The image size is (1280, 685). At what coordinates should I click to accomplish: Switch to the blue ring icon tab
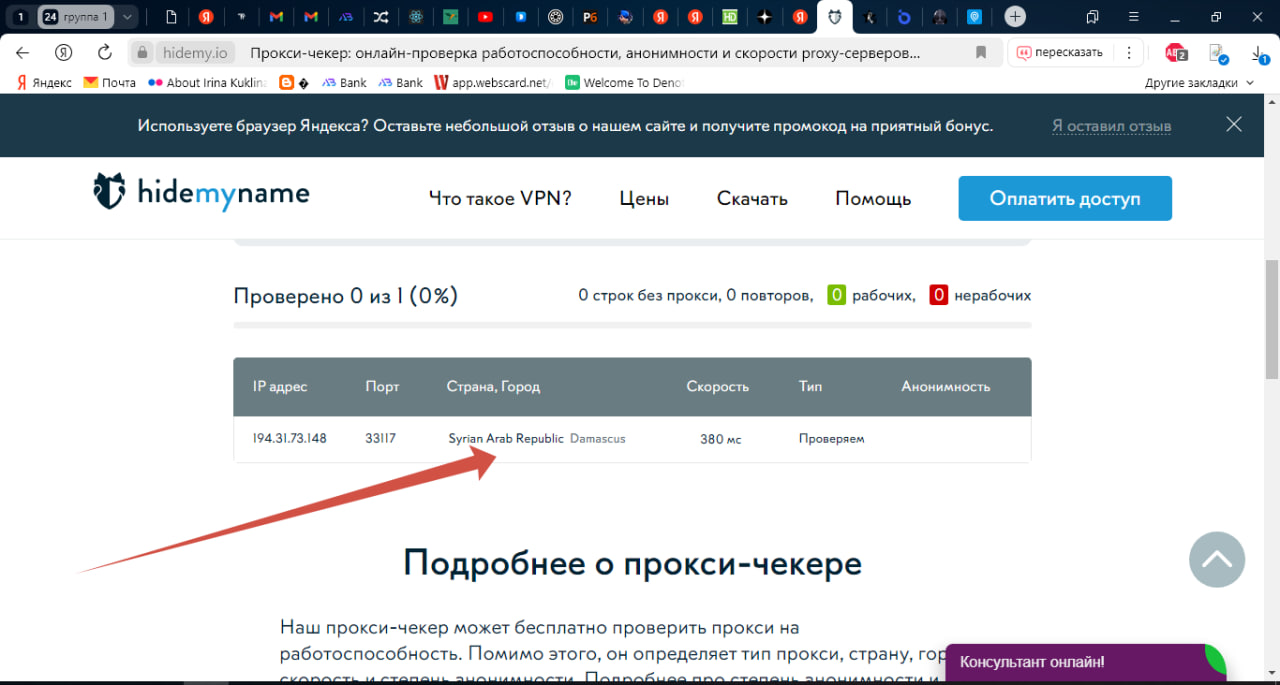[905, 17]
